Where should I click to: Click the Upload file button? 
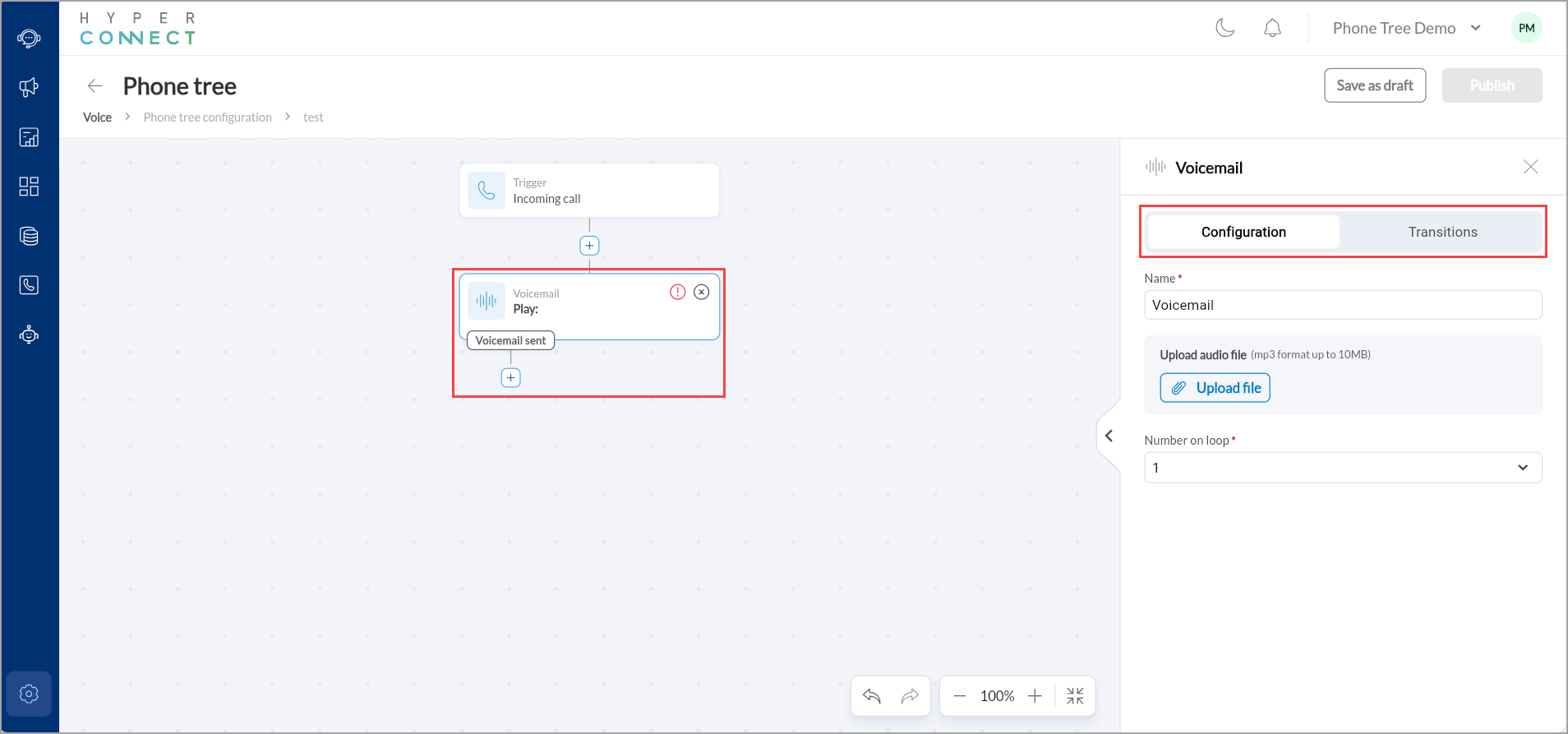tap(1215, 388)
